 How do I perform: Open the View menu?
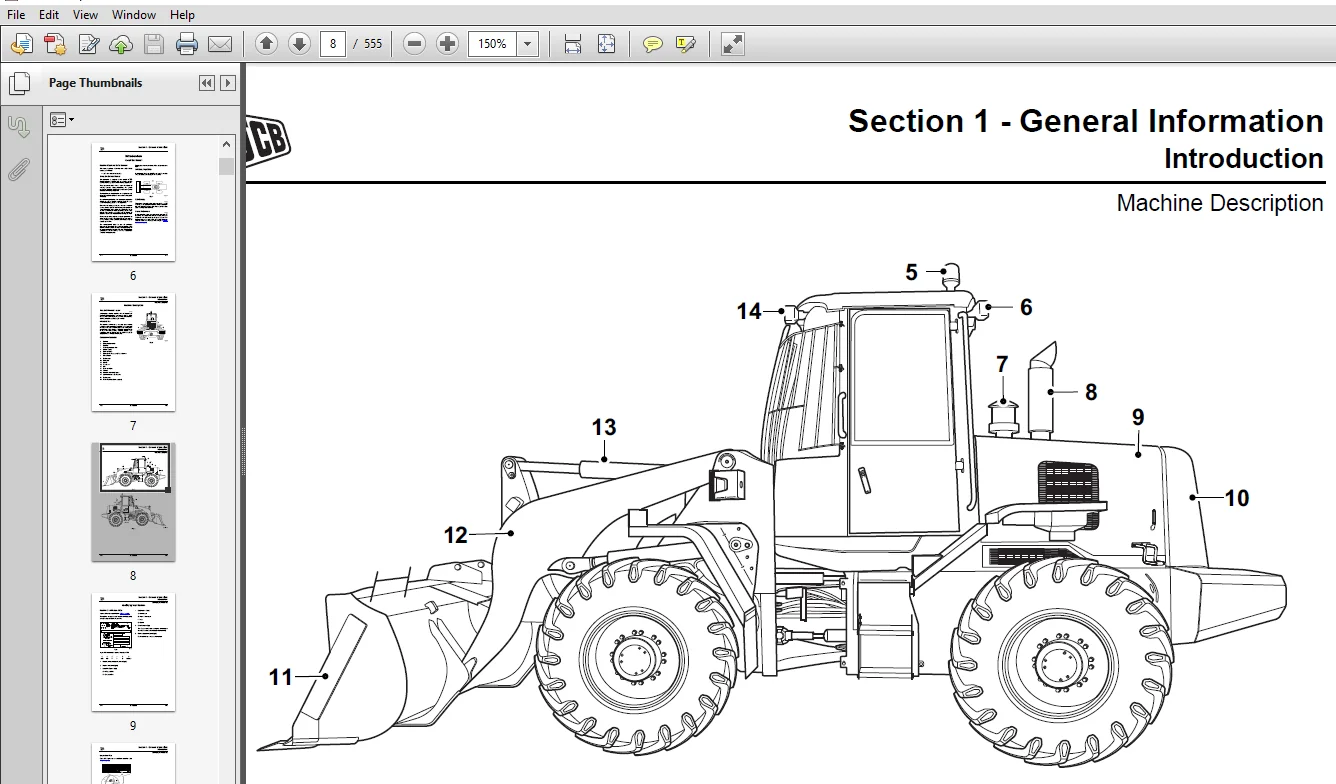point(86,14)
